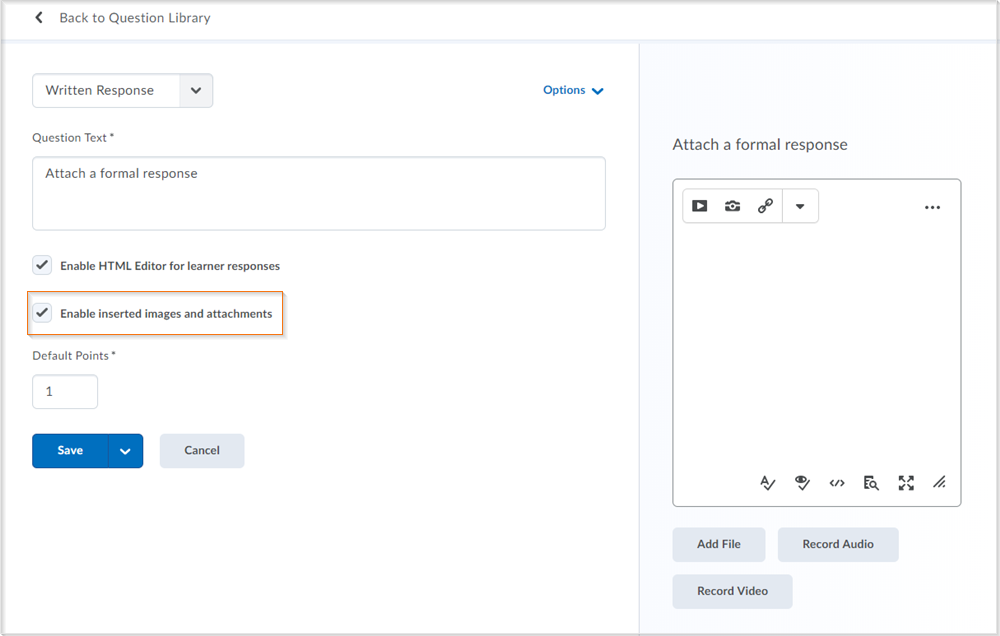Viewport: 1000px width, 636px height.
Task: Click the 'Question Text' field label
Action: point(73,138)
